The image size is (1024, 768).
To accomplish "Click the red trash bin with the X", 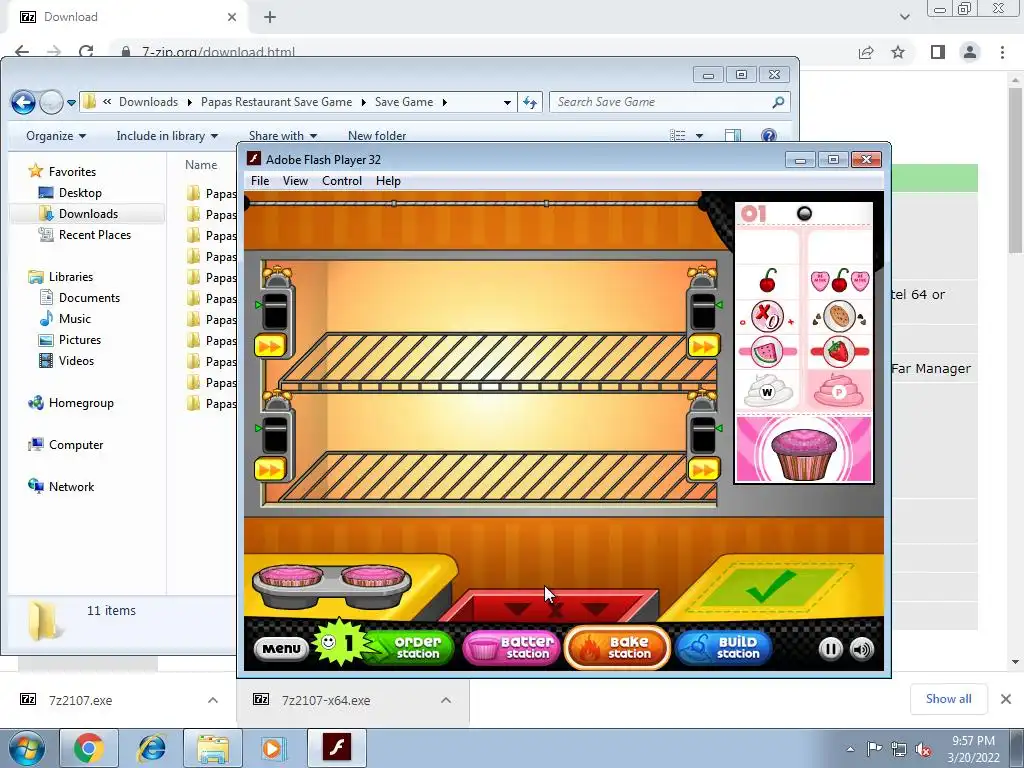I will (555, 605).
